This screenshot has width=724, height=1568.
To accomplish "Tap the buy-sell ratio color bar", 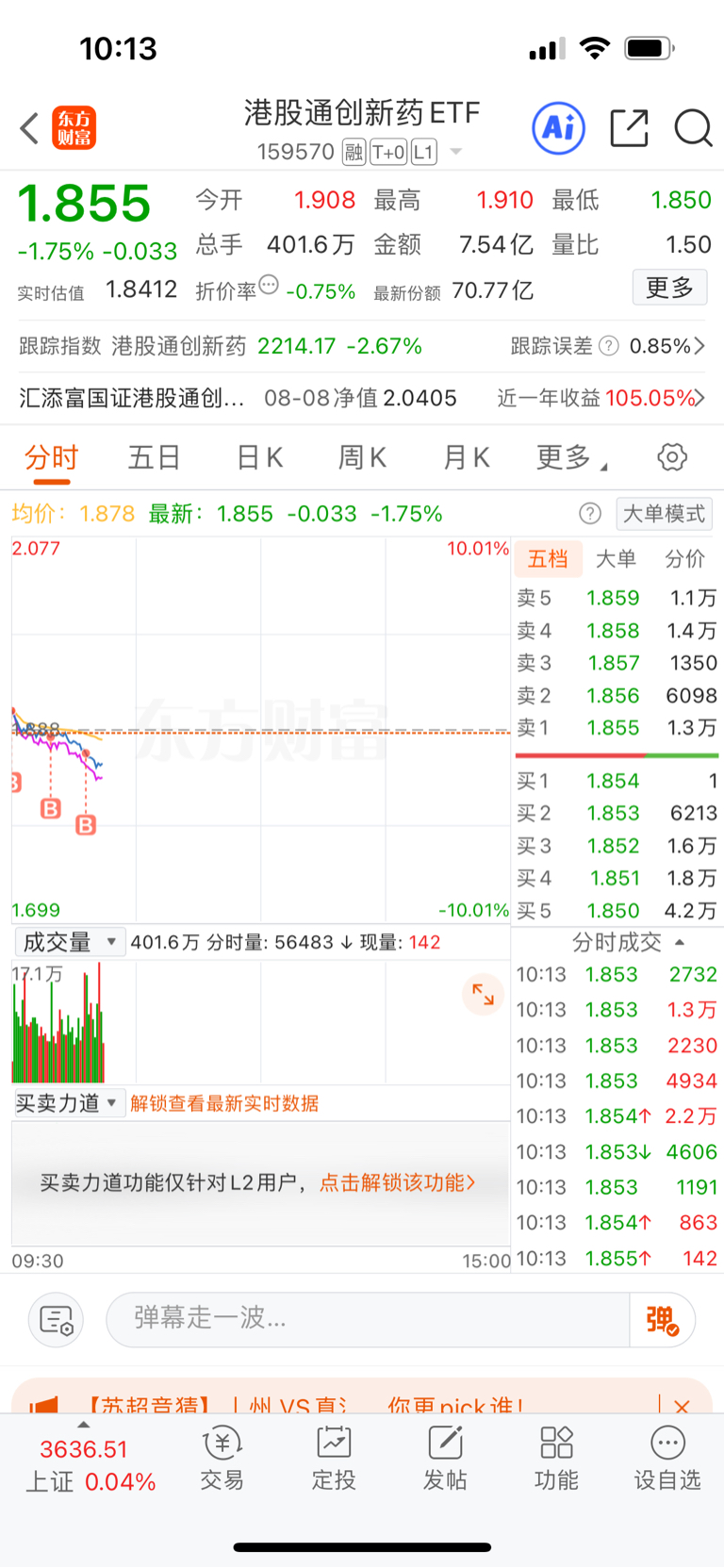I will point(617,755).
